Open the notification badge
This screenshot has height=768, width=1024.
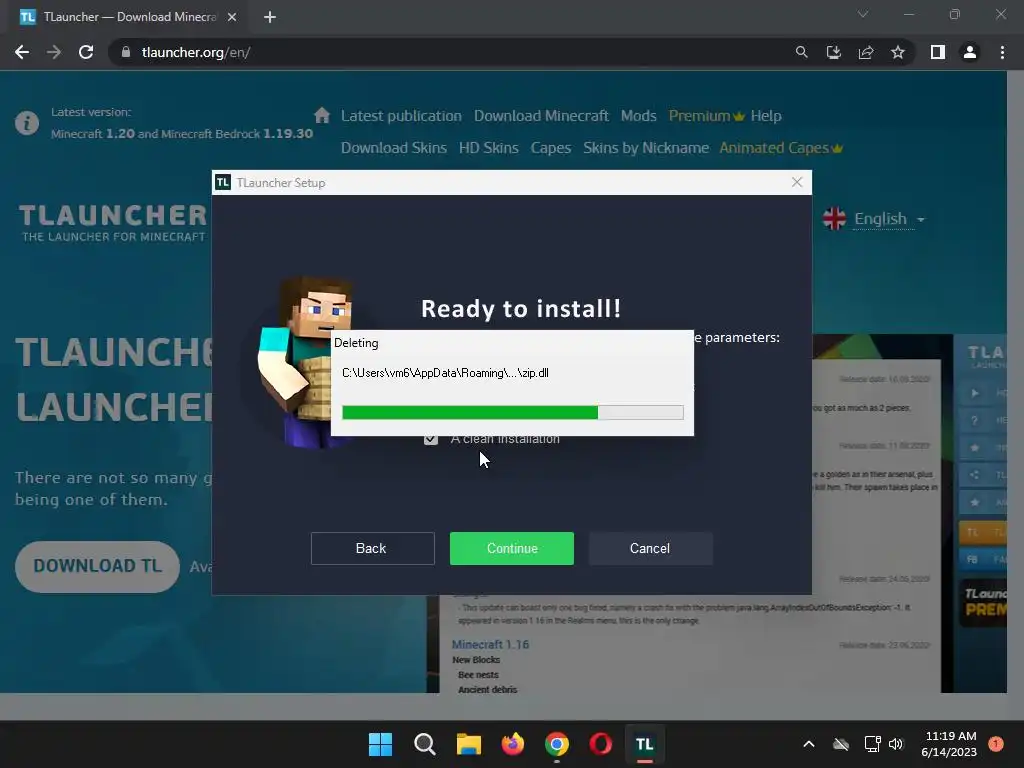coord(996,743)
